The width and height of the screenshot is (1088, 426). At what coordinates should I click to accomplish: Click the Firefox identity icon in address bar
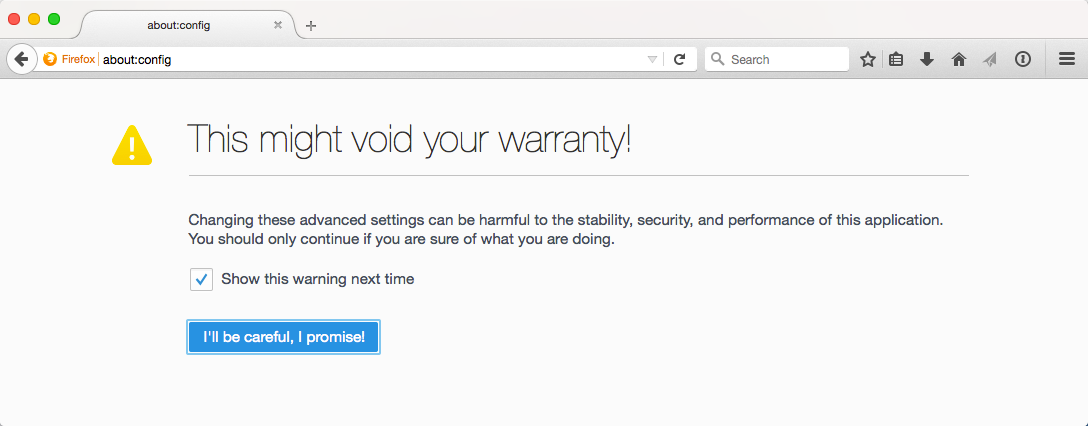click(49, 60)
